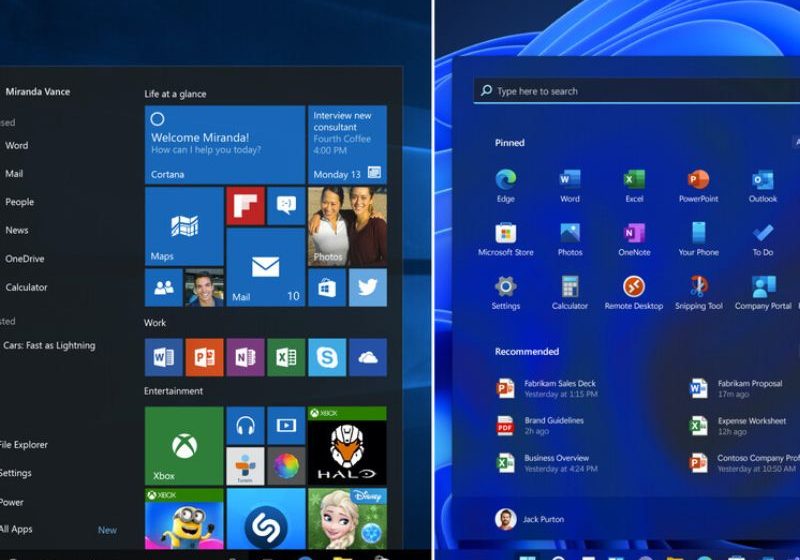Open the Maps tile
800x560 pixels.
(184, 226)
